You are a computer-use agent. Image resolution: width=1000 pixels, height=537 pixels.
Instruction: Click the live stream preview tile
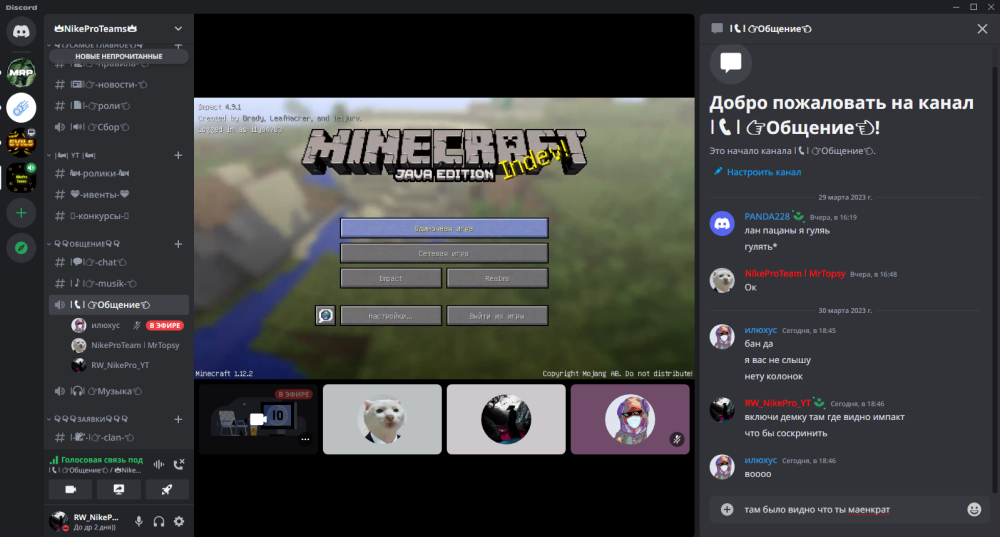[258, 419]
